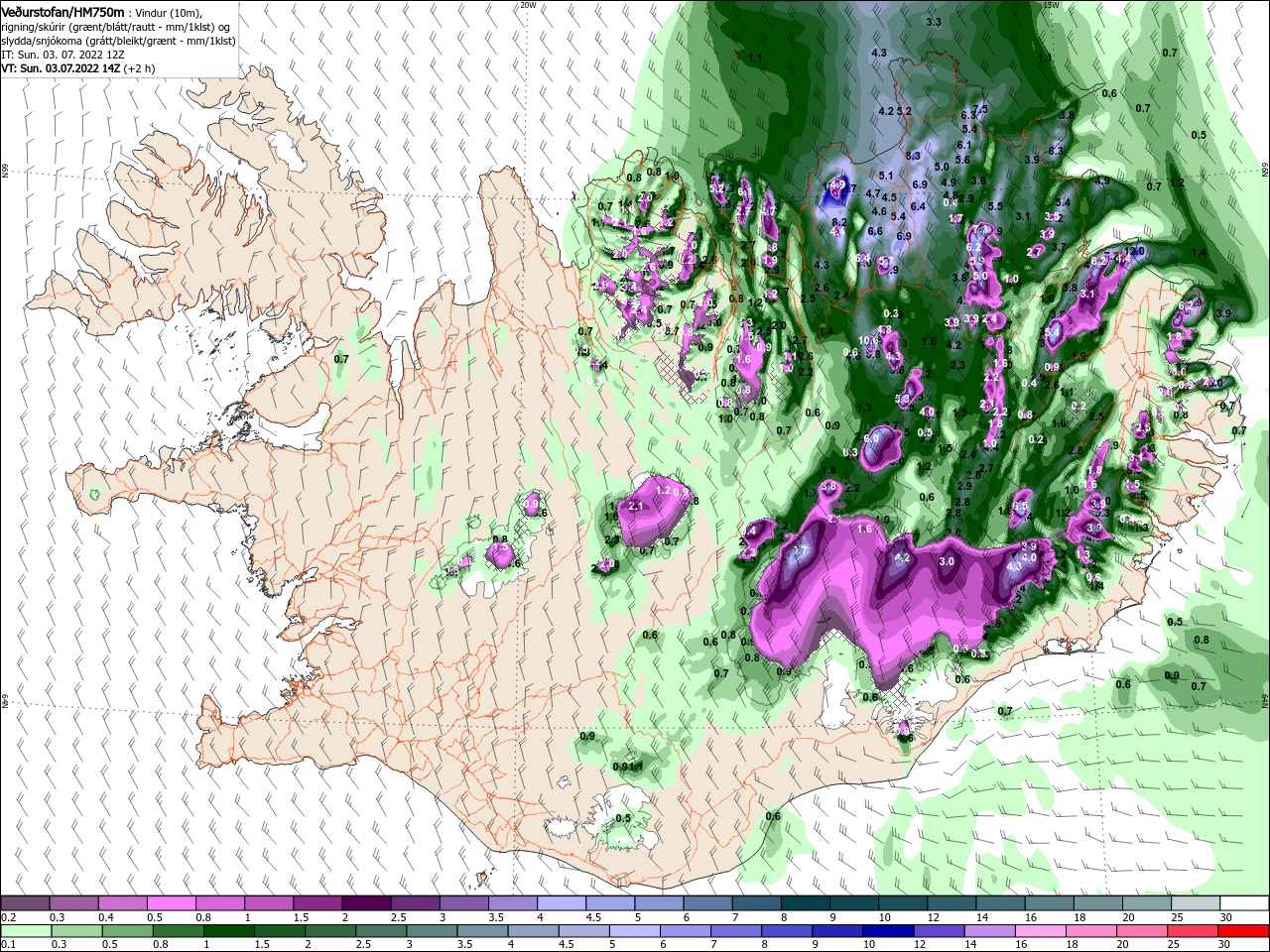Click the dusky mauve swatch labeled 0.2

[24, 903]
